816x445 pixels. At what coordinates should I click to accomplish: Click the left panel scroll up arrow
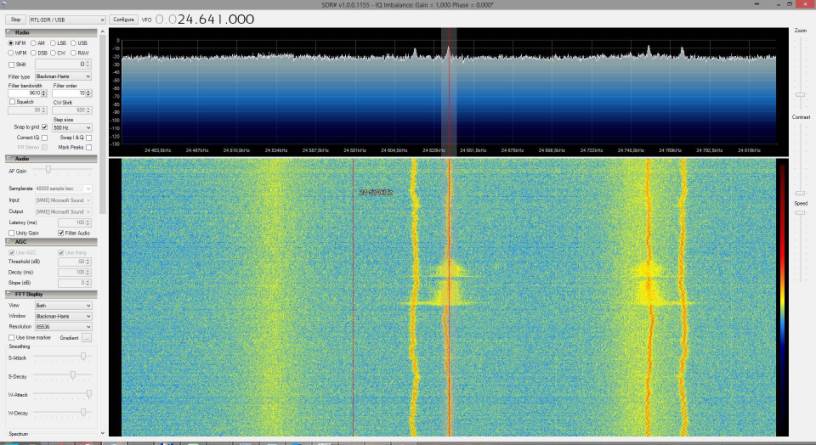click(103, 32)
